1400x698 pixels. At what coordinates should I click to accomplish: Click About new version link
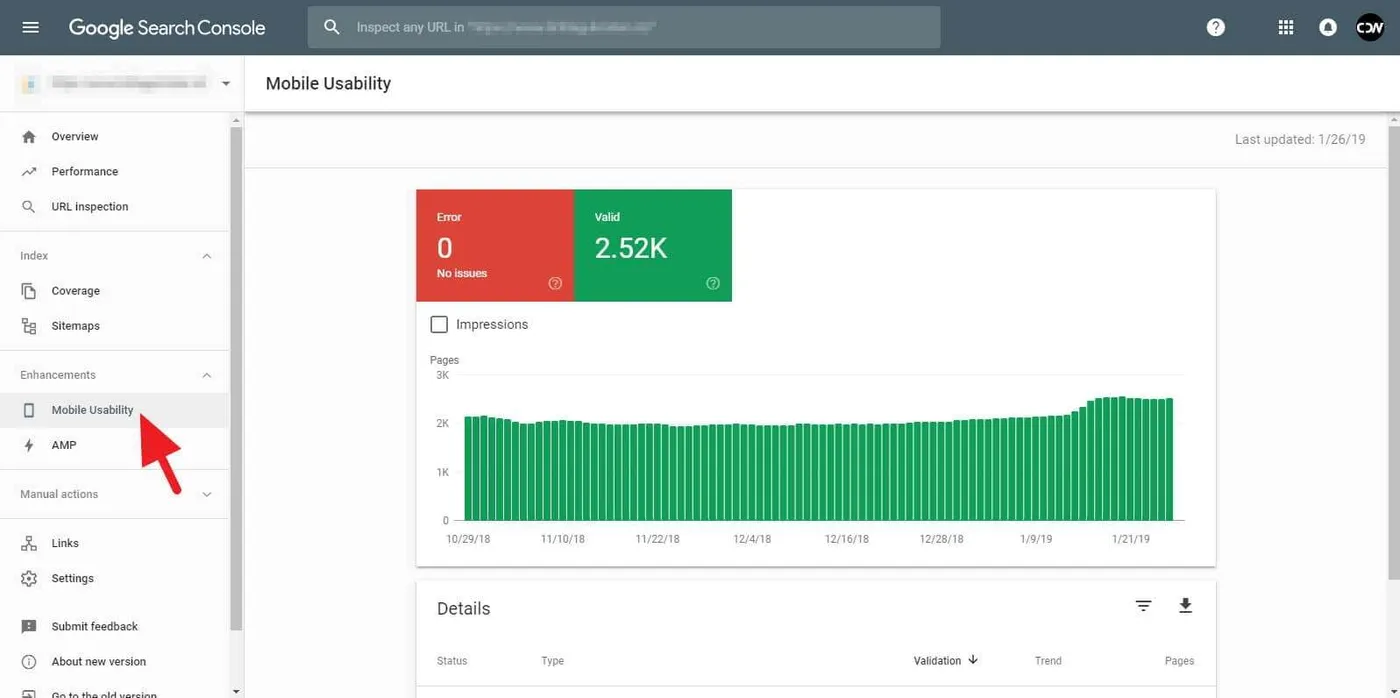[99, 661]
